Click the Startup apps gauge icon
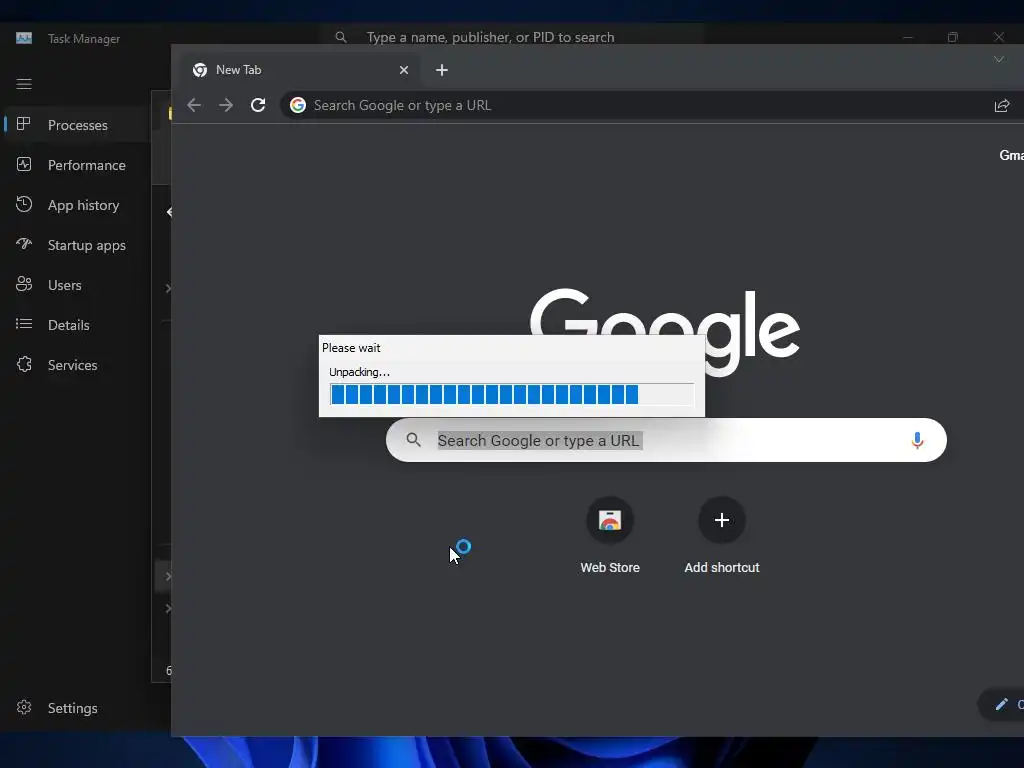The width and height of the screenshot is (1024, 768). tap(24, 244)
